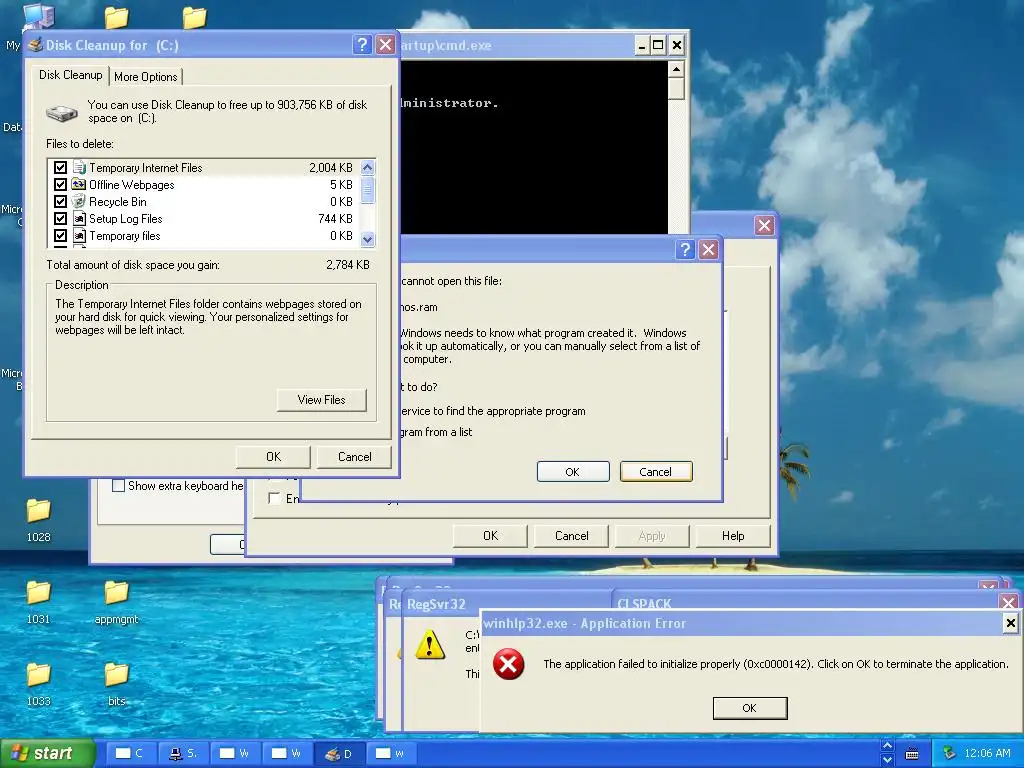
Task: Uncheck Temporary files checkbox
Action: (x=60, y=236)
